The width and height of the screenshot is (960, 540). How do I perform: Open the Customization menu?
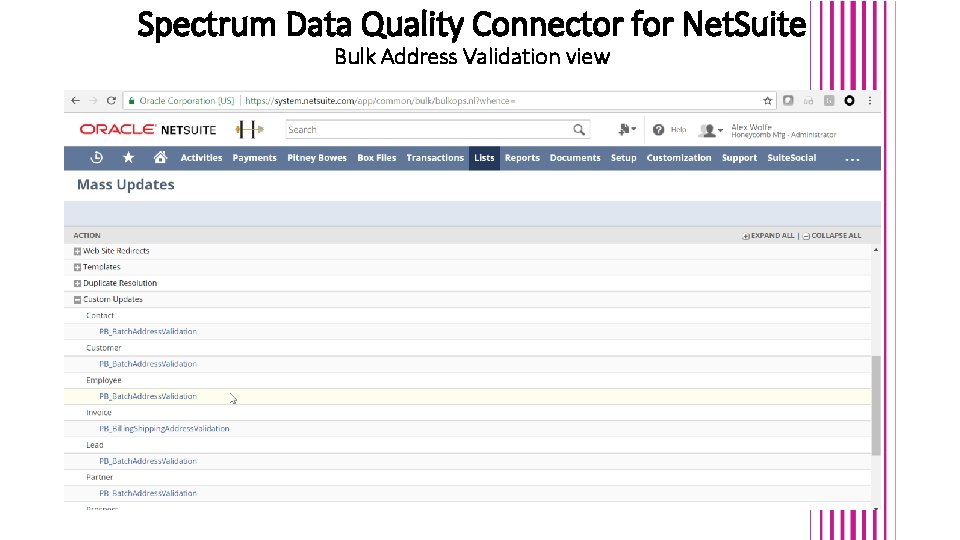[679, 157]
